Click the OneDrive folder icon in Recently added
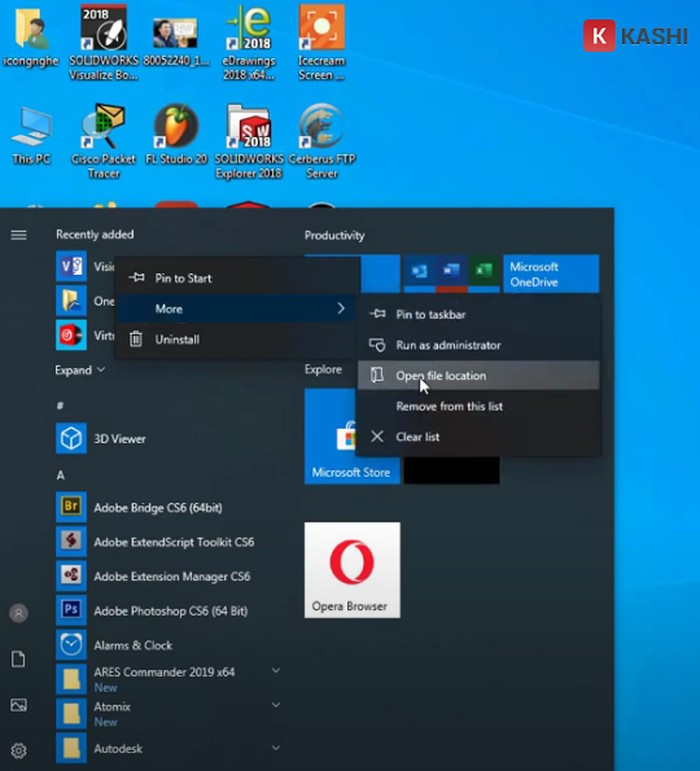The image size is (700, 771). point(71,300)
